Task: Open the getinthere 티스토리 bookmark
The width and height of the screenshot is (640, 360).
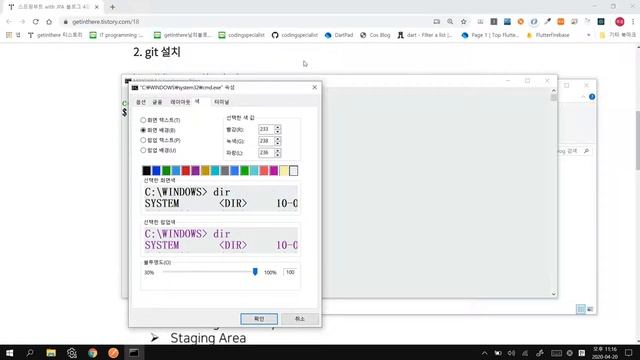Action: click(55, 35)
